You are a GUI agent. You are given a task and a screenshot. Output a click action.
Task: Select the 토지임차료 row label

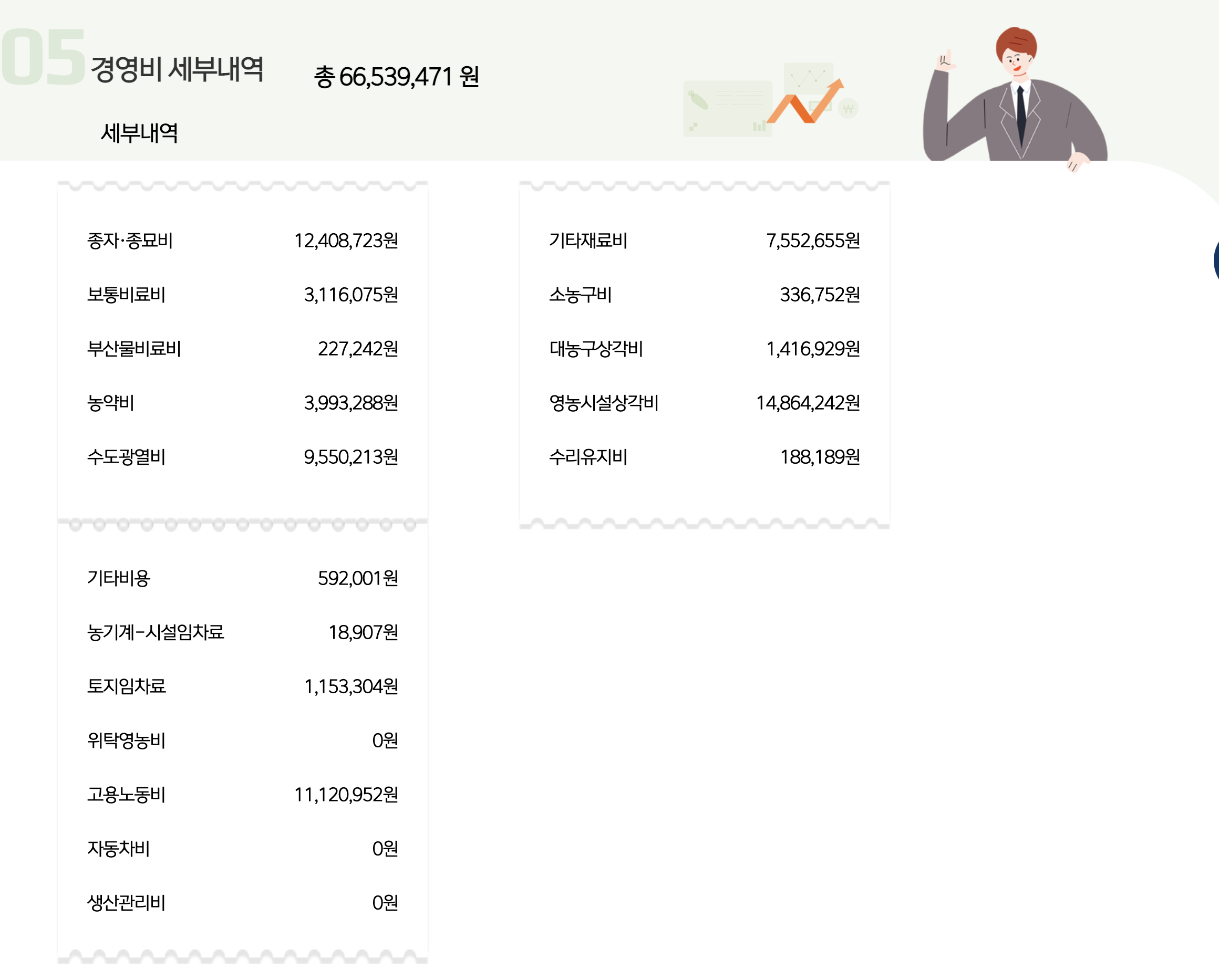tap(126, 686)
